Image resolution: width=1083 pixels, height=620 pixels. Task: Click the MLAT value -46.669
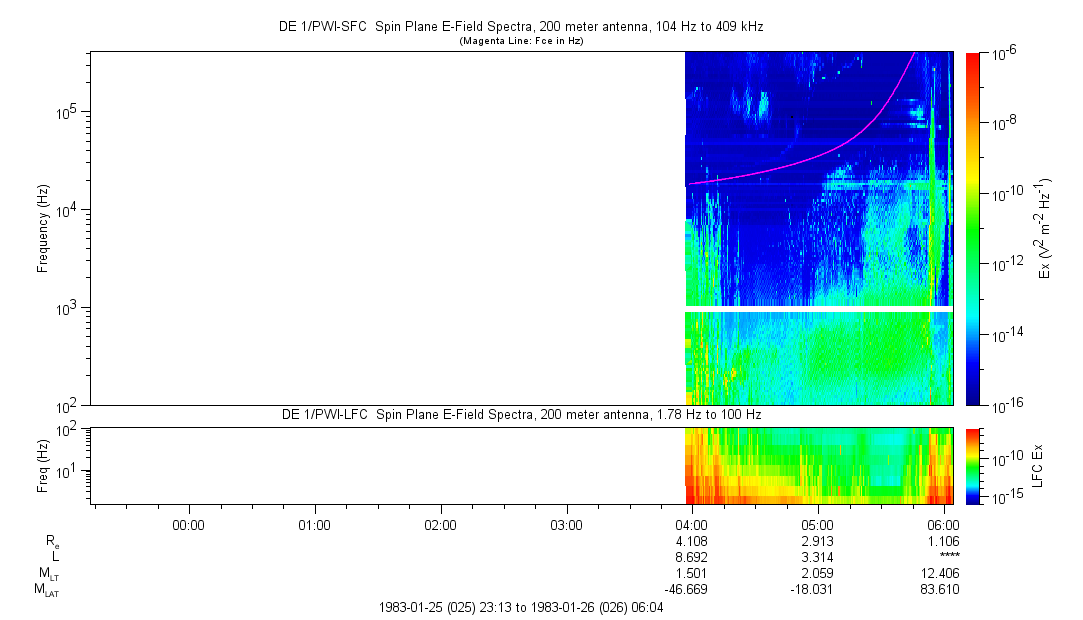click(692, 589)
